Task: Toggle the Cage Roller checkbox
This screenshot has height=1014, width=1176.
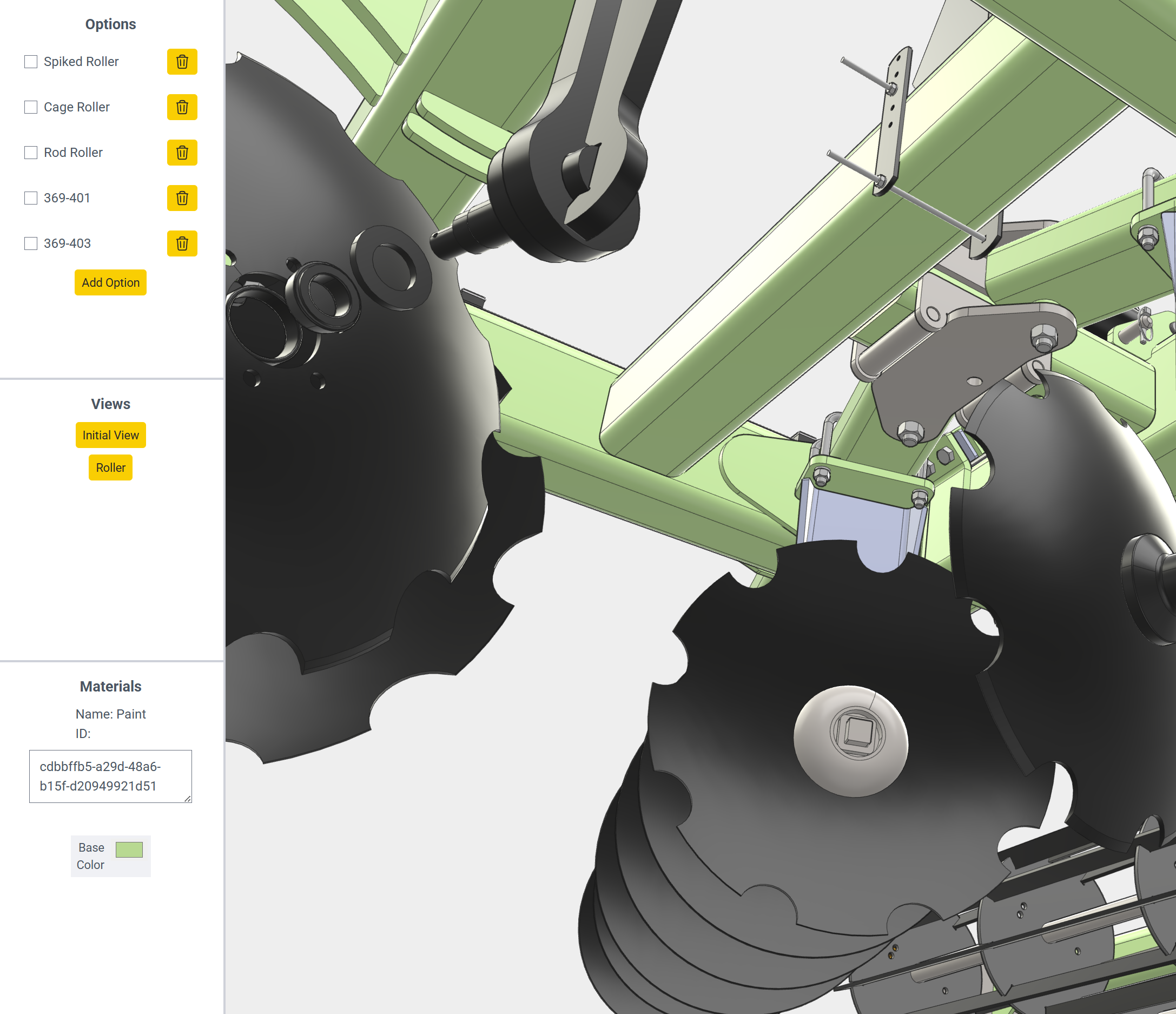Action: [x=31, y=107]
